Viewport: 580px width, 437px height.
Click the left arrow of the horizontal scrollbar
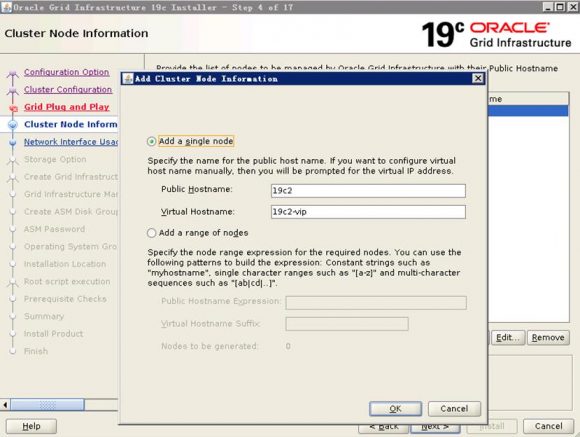[5, 405]
